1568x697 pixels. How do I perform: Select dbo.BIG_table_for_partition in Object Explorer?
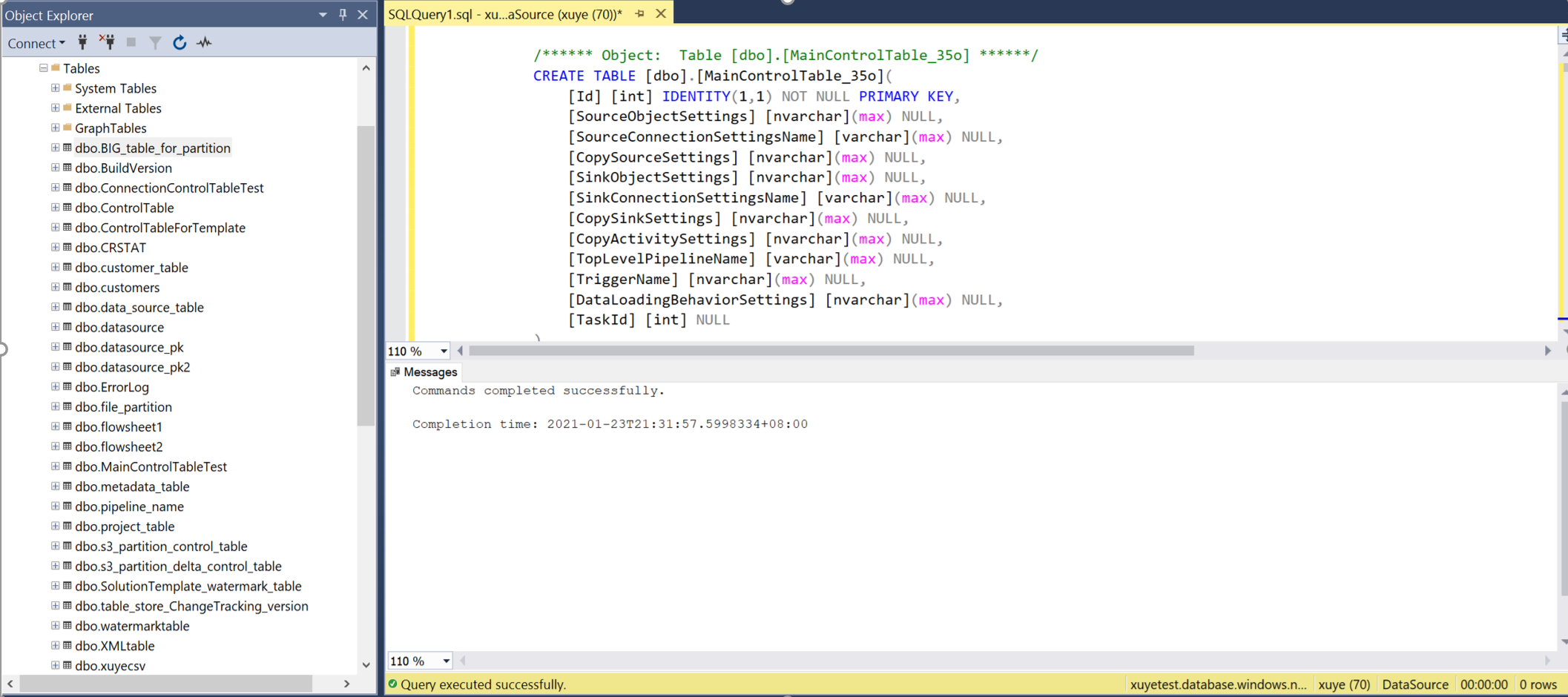152,148
